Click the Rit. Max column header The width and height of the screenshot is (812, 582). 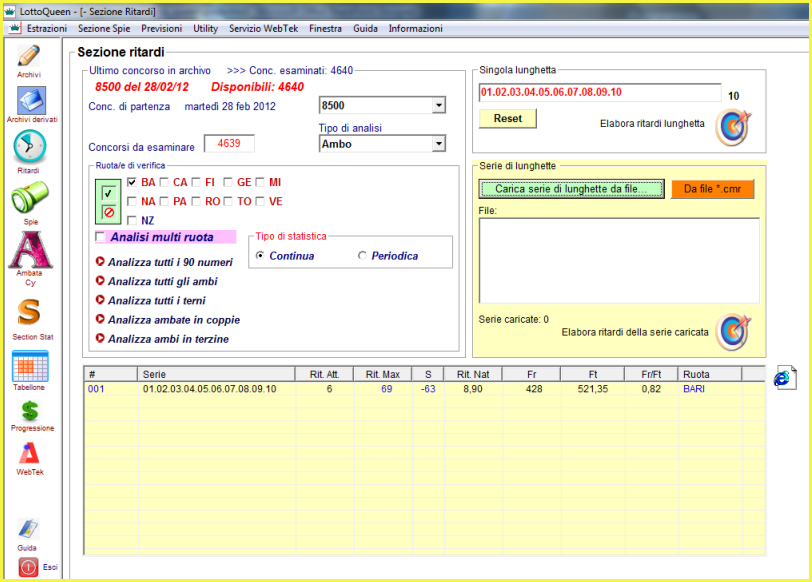pyautogui.click(x=383, y=374)
